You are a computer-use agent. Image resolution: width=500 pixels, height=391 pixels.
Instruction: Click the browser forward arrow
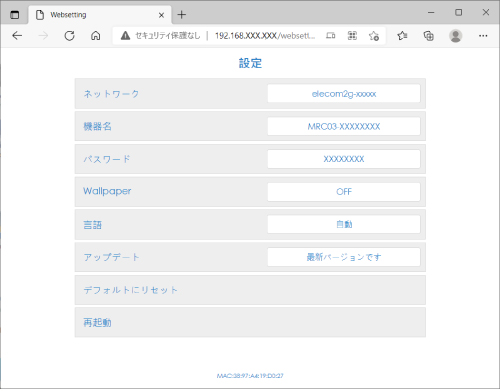pos(43,35)
